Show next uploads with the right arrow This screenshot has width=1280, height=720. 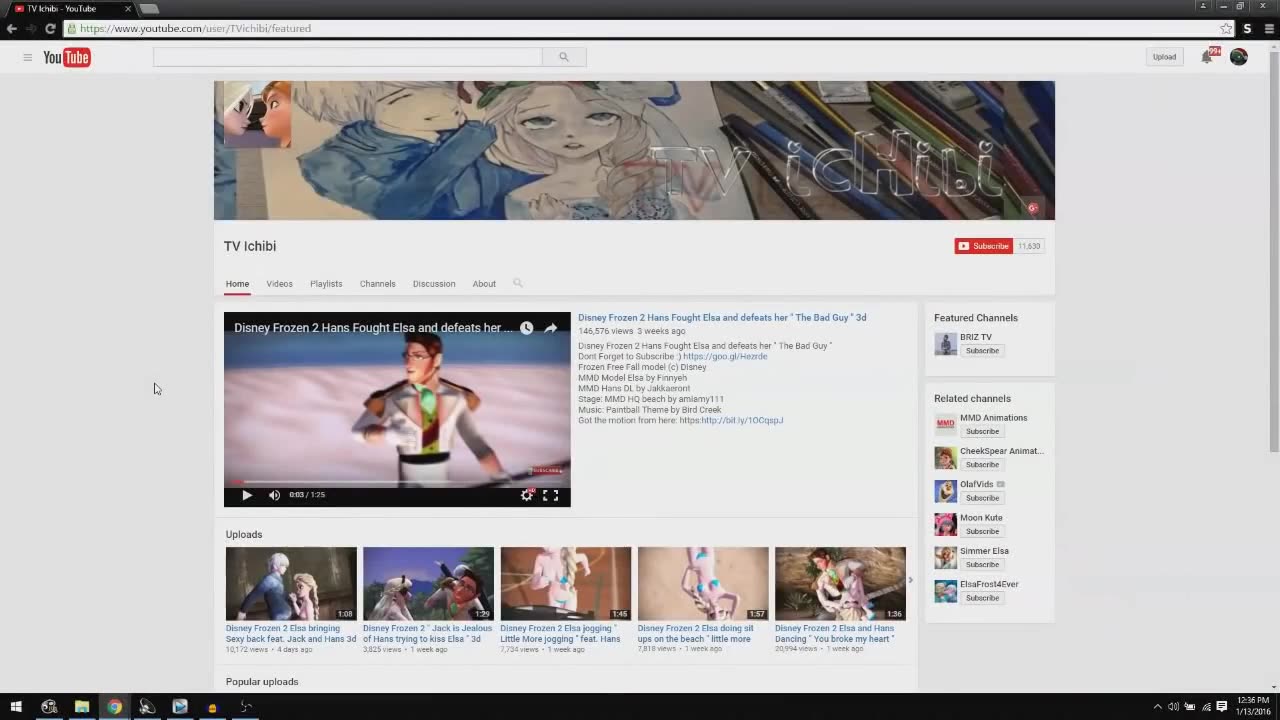pos(910,580)
